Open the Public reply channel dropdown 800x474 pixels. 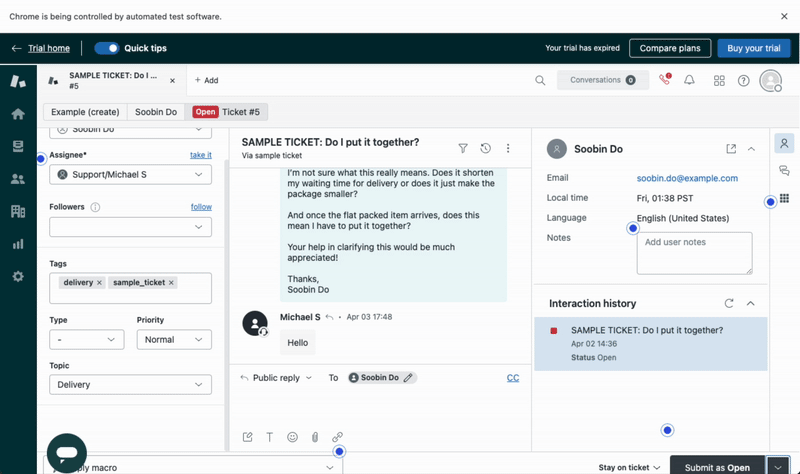tap(276, 378)
